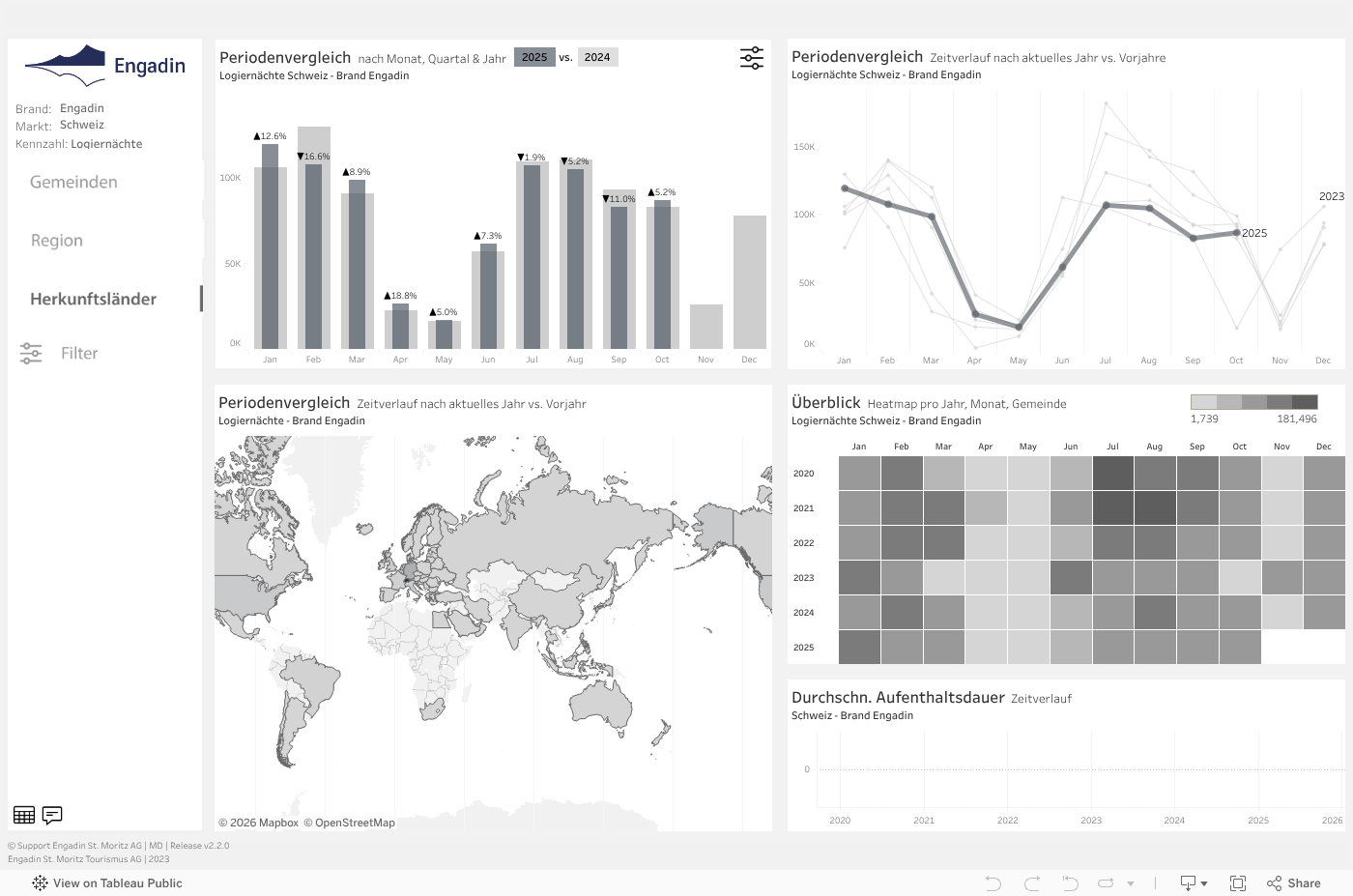Viewport: 1353px width, 896px height.
Task: Select the April bar in the bar chart
Action: point(400,326)
